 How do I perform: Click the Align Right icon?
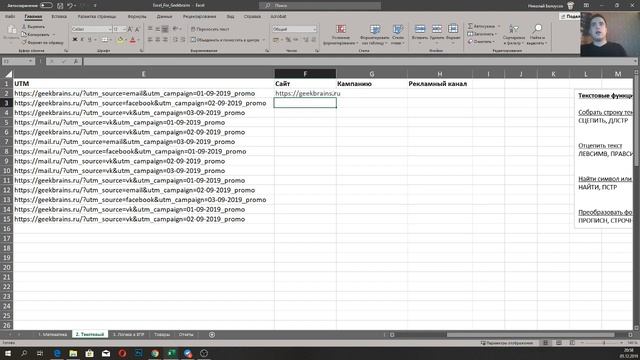pyautogui.click(x=165, y=40)
